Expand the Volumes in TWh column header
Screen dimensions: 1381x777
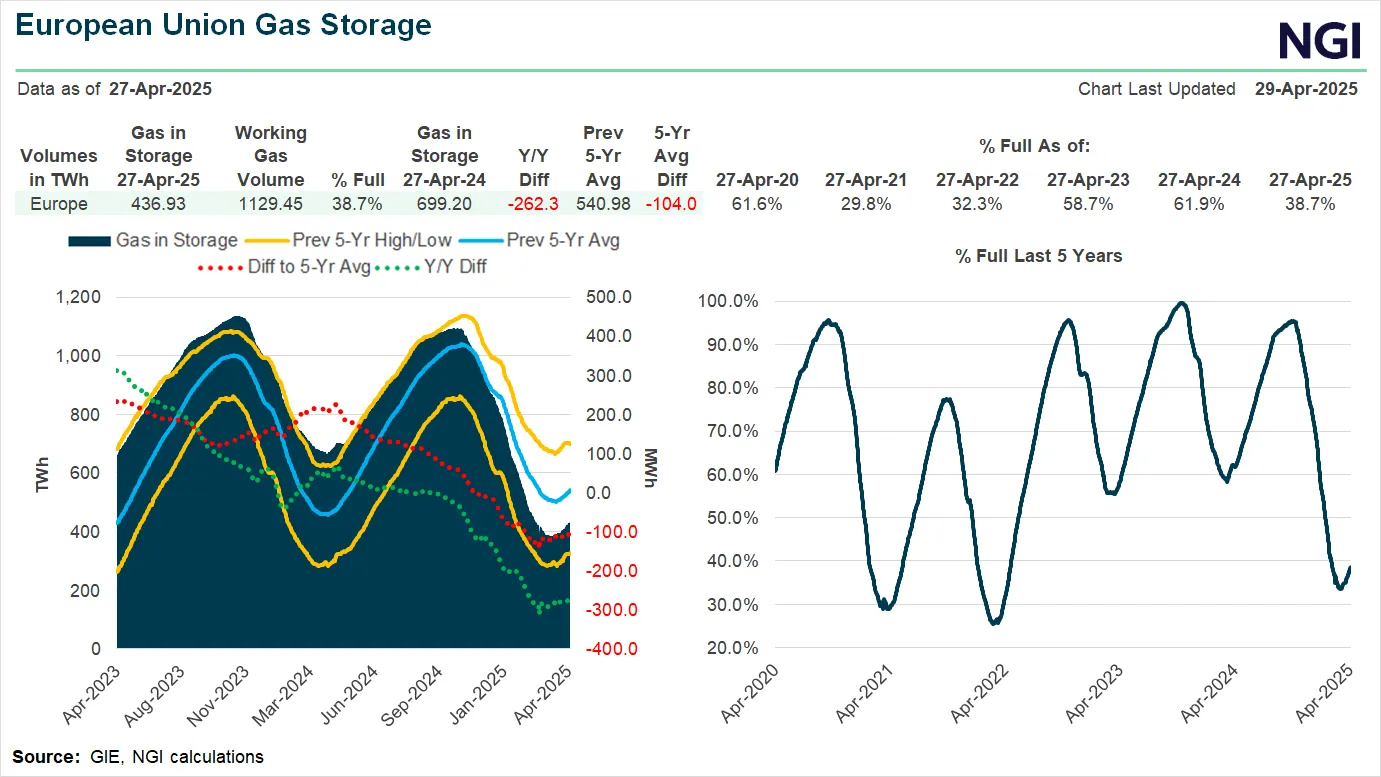point(58,168)
